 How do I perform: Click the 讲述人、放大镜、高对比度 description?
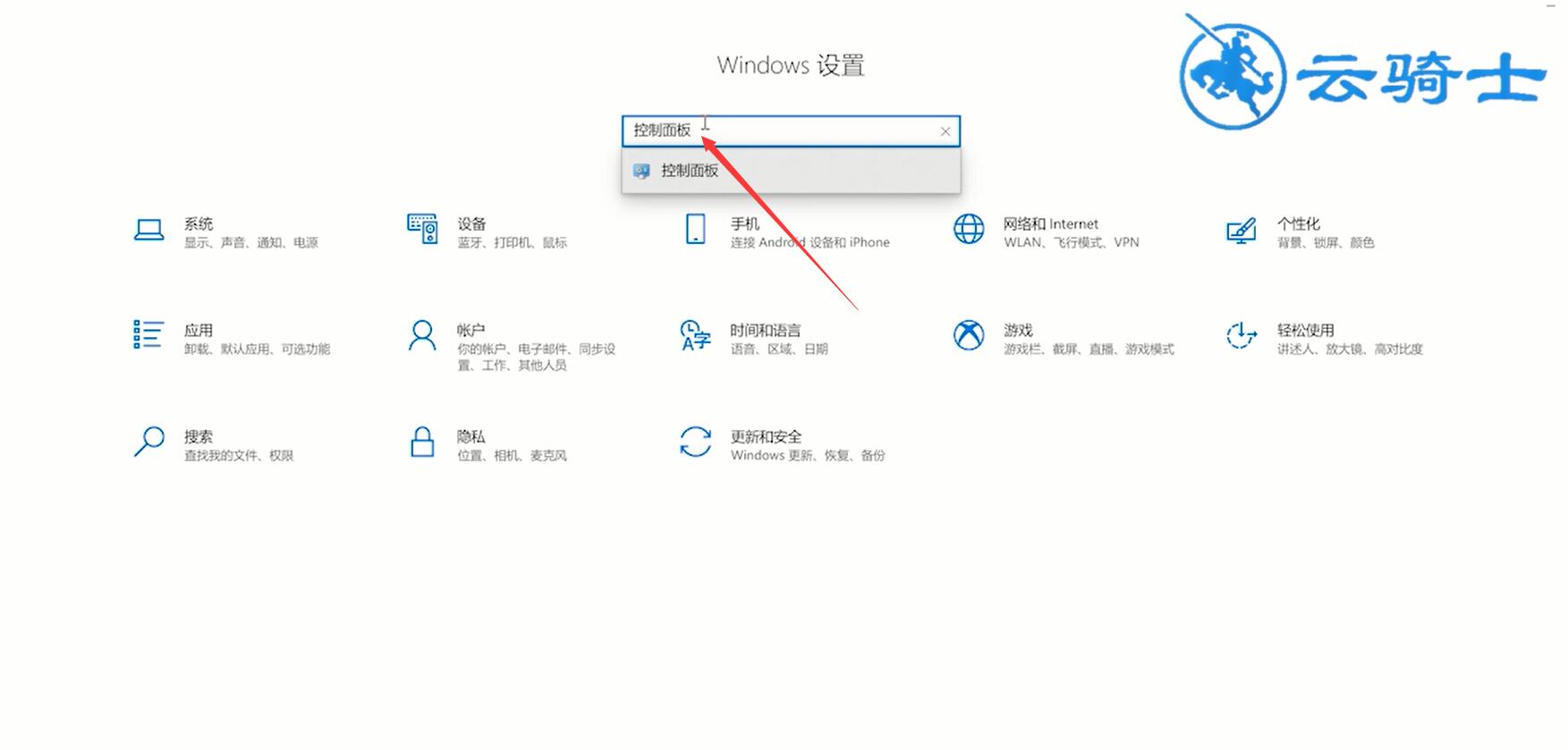point(1350,349)
